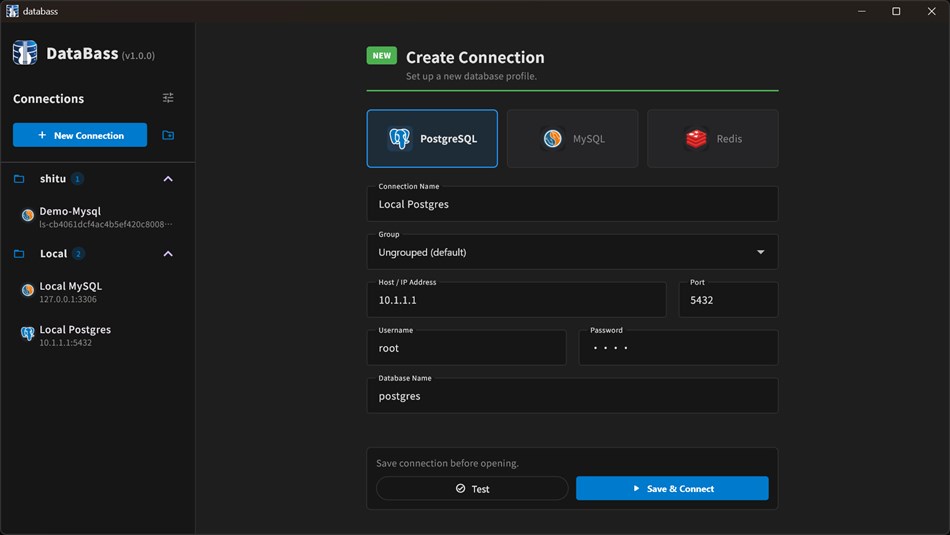Click the count badge next to Local

pos(78,254)
